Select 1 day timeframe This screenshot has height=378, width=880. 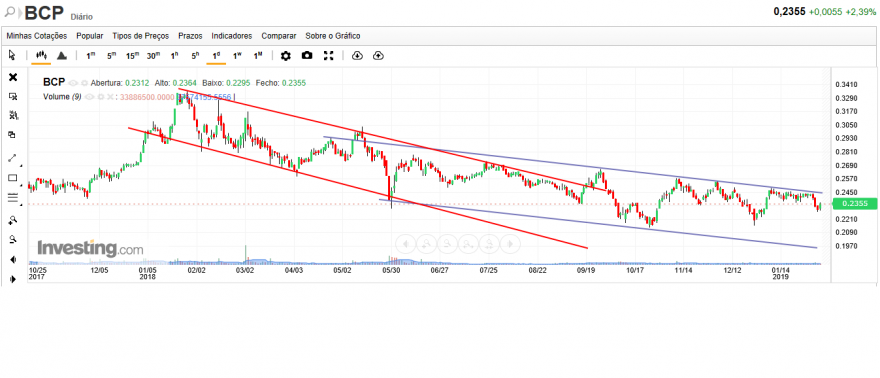pos(216,56)
